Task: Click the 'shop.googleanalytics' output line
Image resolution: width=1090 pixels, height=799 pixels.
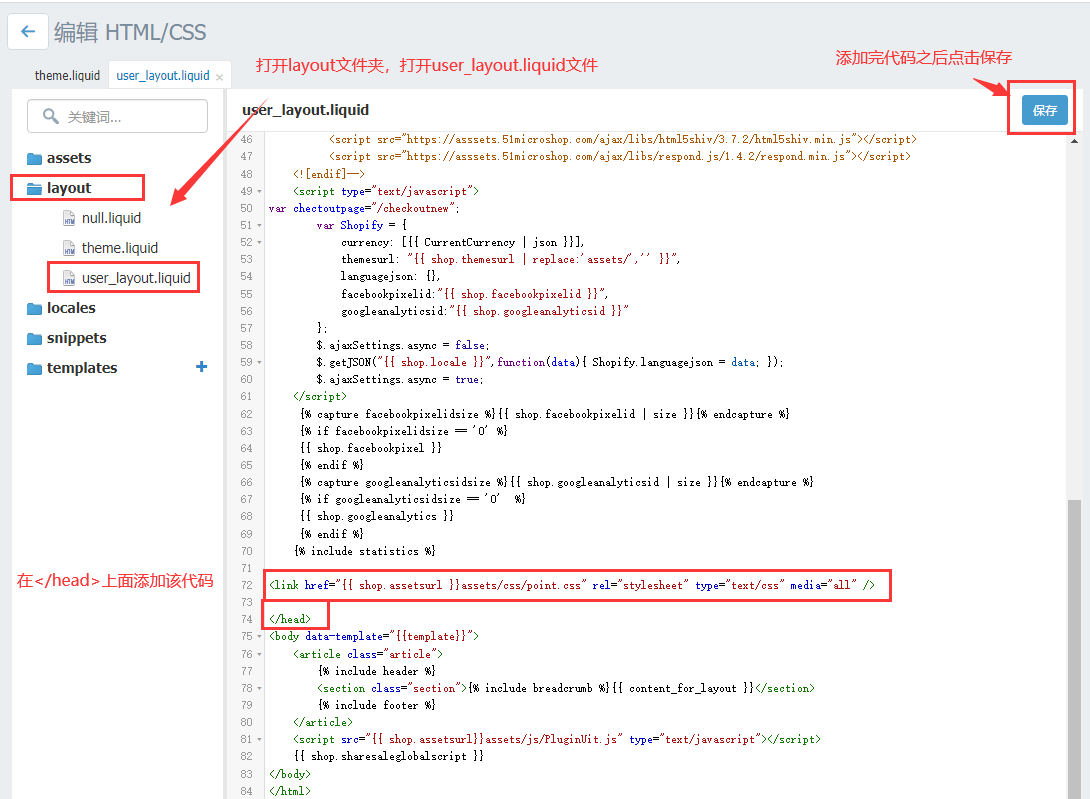Action: click(377, 517)
